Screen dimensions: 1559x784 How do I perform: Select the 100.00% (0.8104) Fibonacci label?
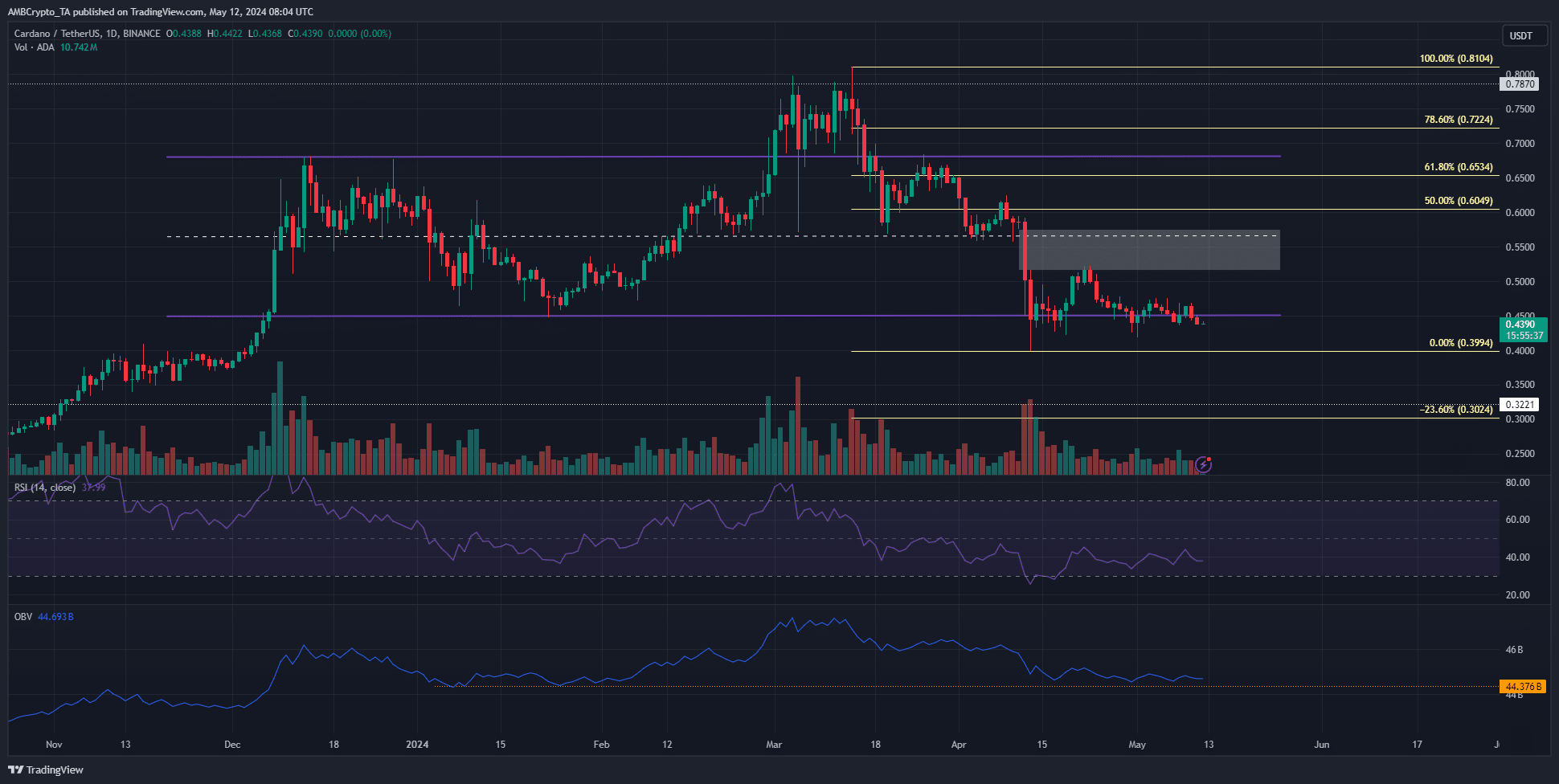coord(1456,59)
